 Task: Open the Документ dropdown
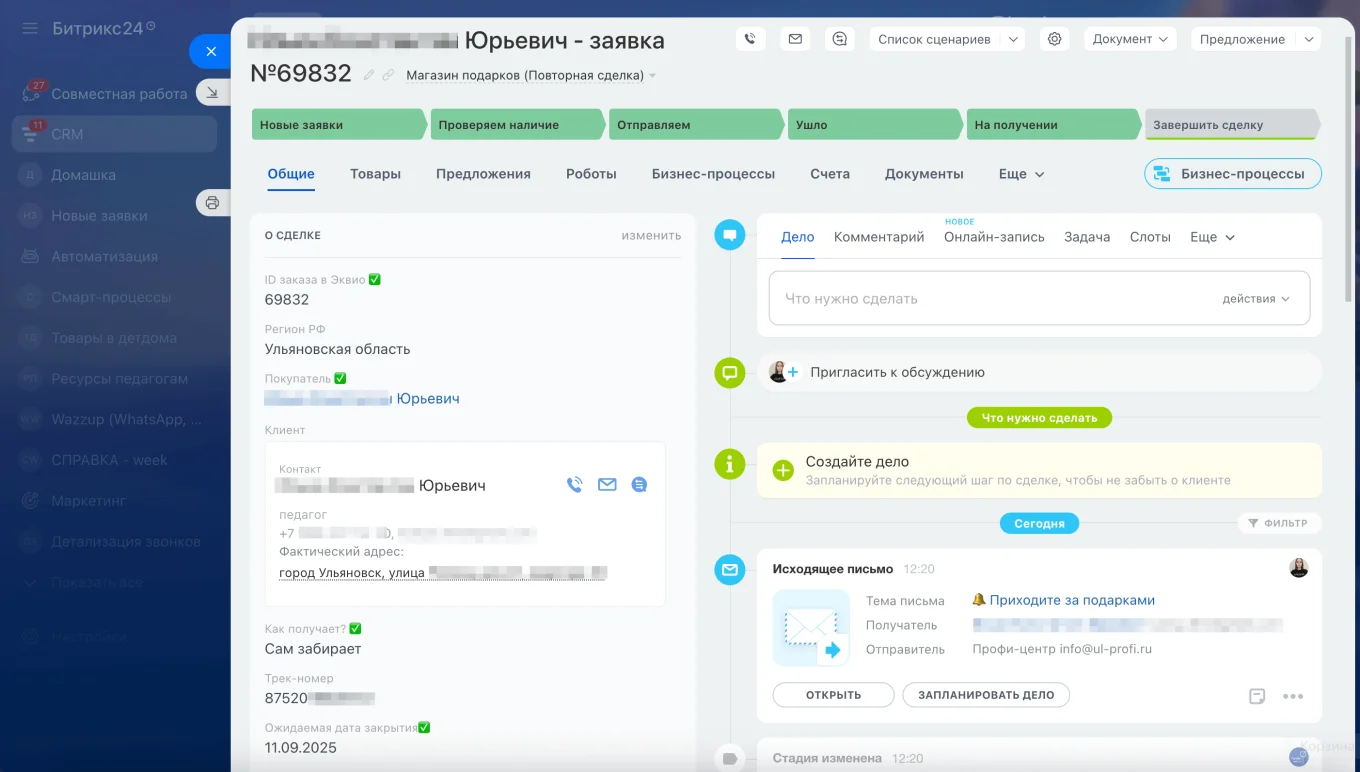click(1130, 39)
